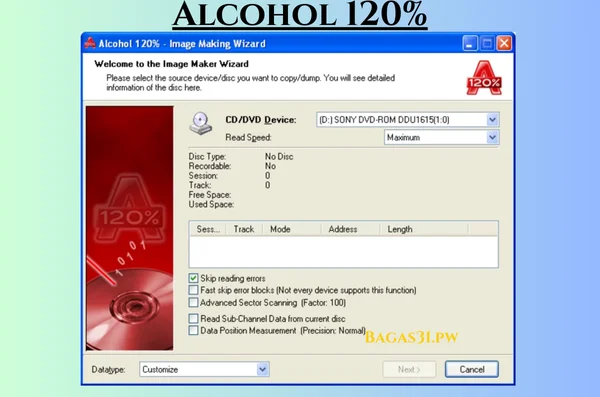Click the CD/DVD drive disc icon
Viewport: 600px width, 397px height.
[x=201, y=124]
